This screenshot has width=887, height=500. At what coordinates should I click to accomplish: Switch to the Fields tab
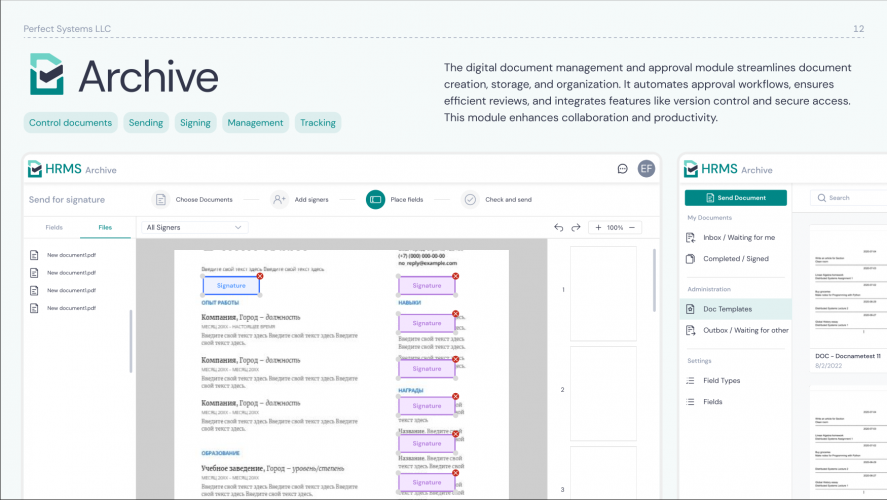[x=54, y=227]
